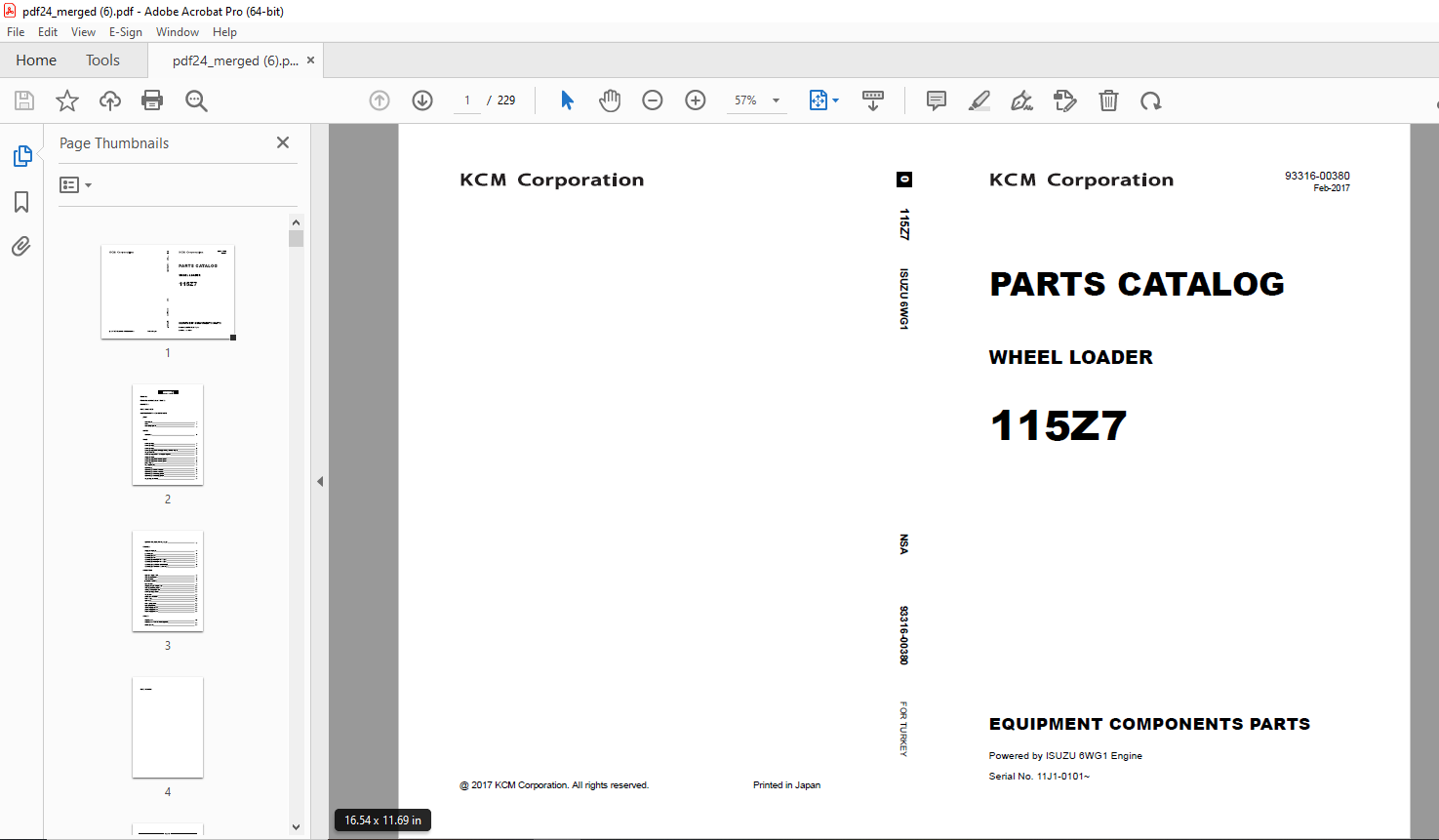Screen dimensions: 1439x840
Task: Click the total page count 229
Action: point(506,100)
